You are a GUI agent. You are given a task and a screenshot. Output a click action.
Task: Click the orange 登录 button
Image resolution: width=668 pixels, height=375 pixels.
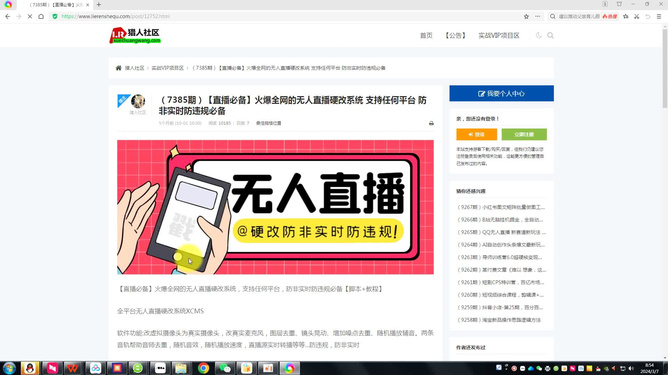pyautogui.click(x=476, y=134)
